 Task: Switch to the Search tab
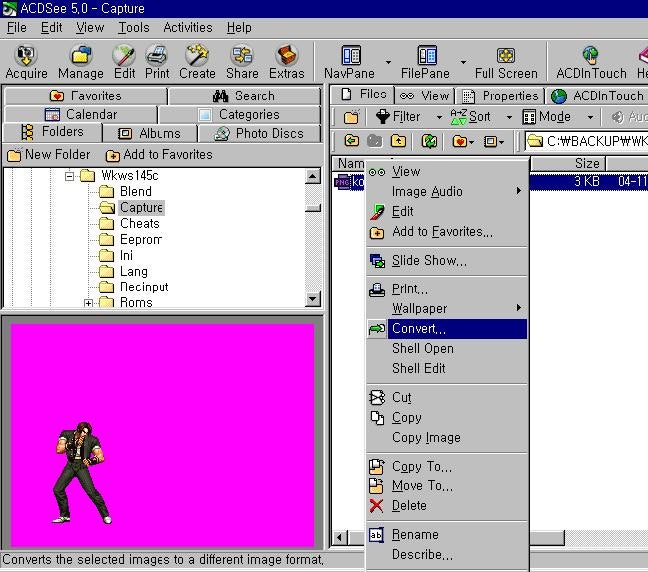coord(244,96)
